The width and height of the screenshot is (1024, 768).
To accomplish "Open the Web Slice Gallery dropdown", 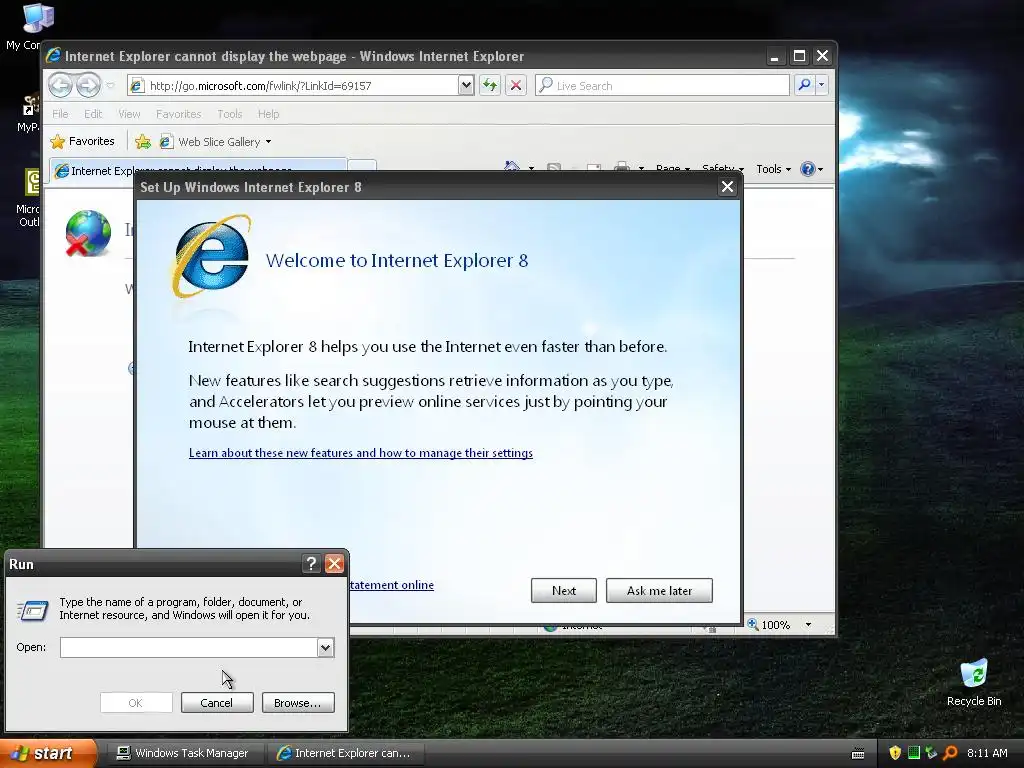I will tap(216, 141).
